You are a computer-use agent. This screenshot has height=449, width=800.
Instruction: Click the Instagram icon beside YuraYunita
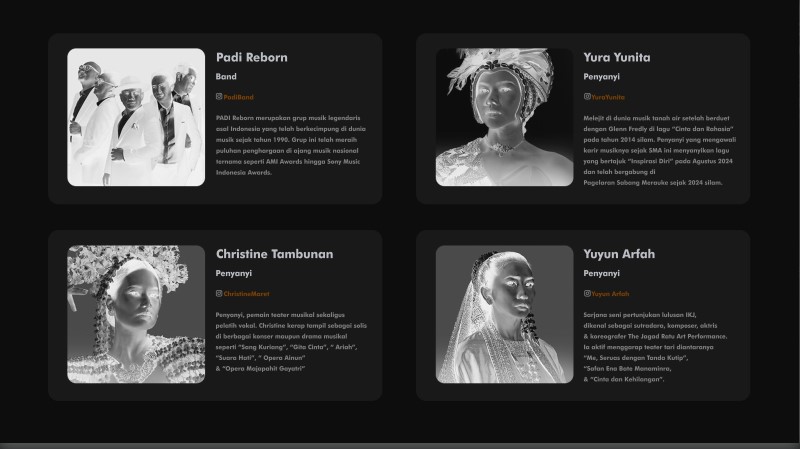pos(587,97)
